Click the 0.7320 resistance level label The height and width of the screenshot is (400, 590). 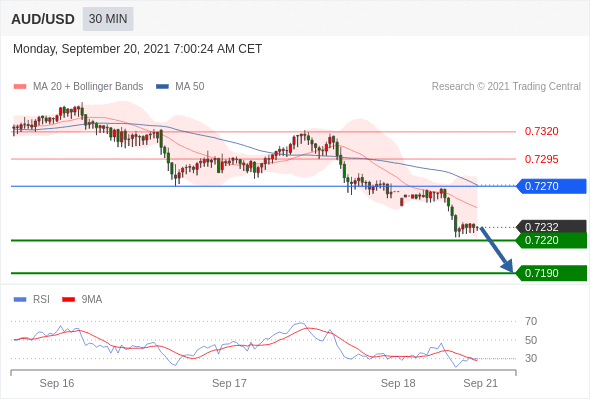point(541,131)
